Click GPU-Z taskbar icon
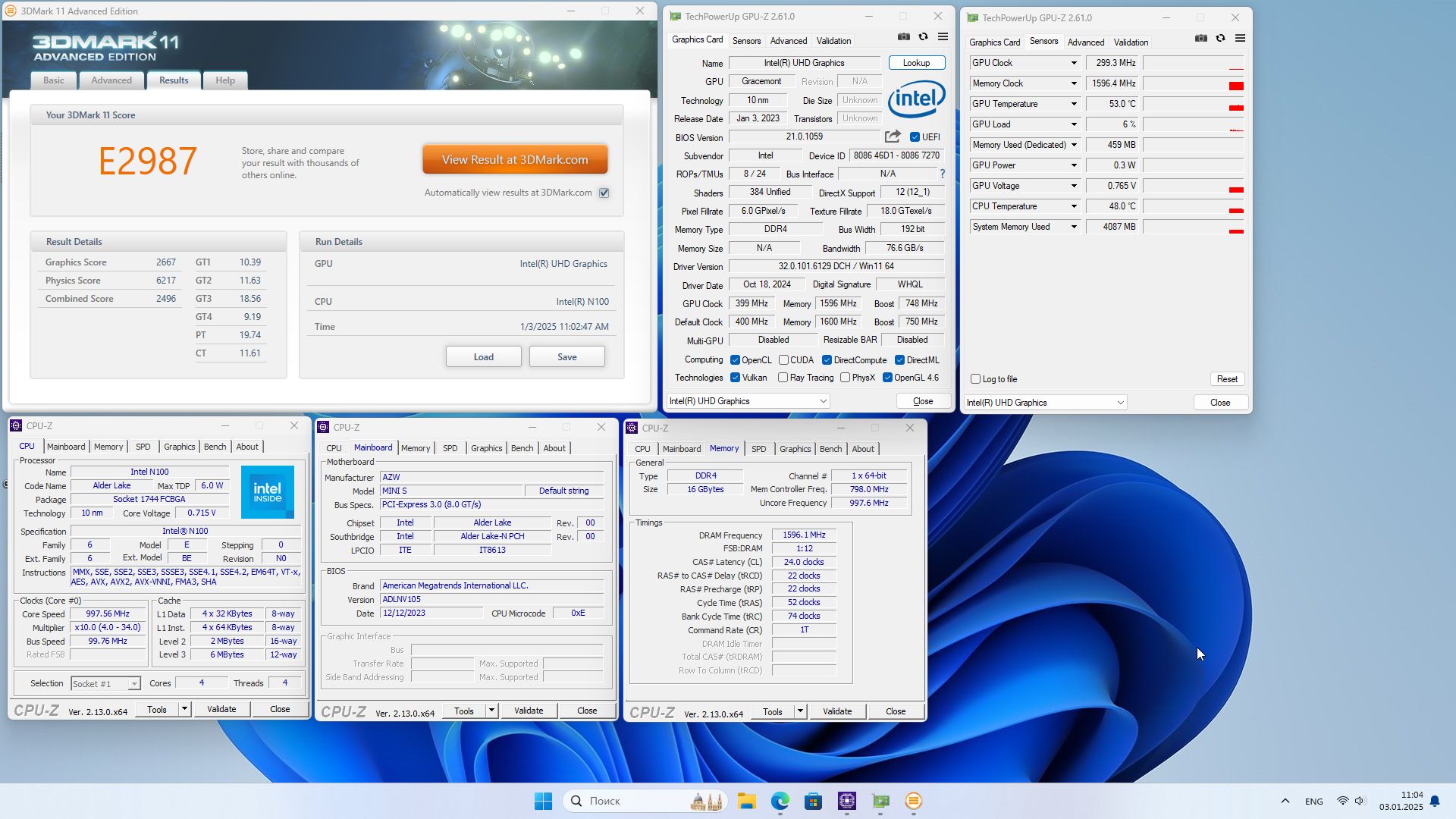This screenshot has width=1456, height=819. 880,801
